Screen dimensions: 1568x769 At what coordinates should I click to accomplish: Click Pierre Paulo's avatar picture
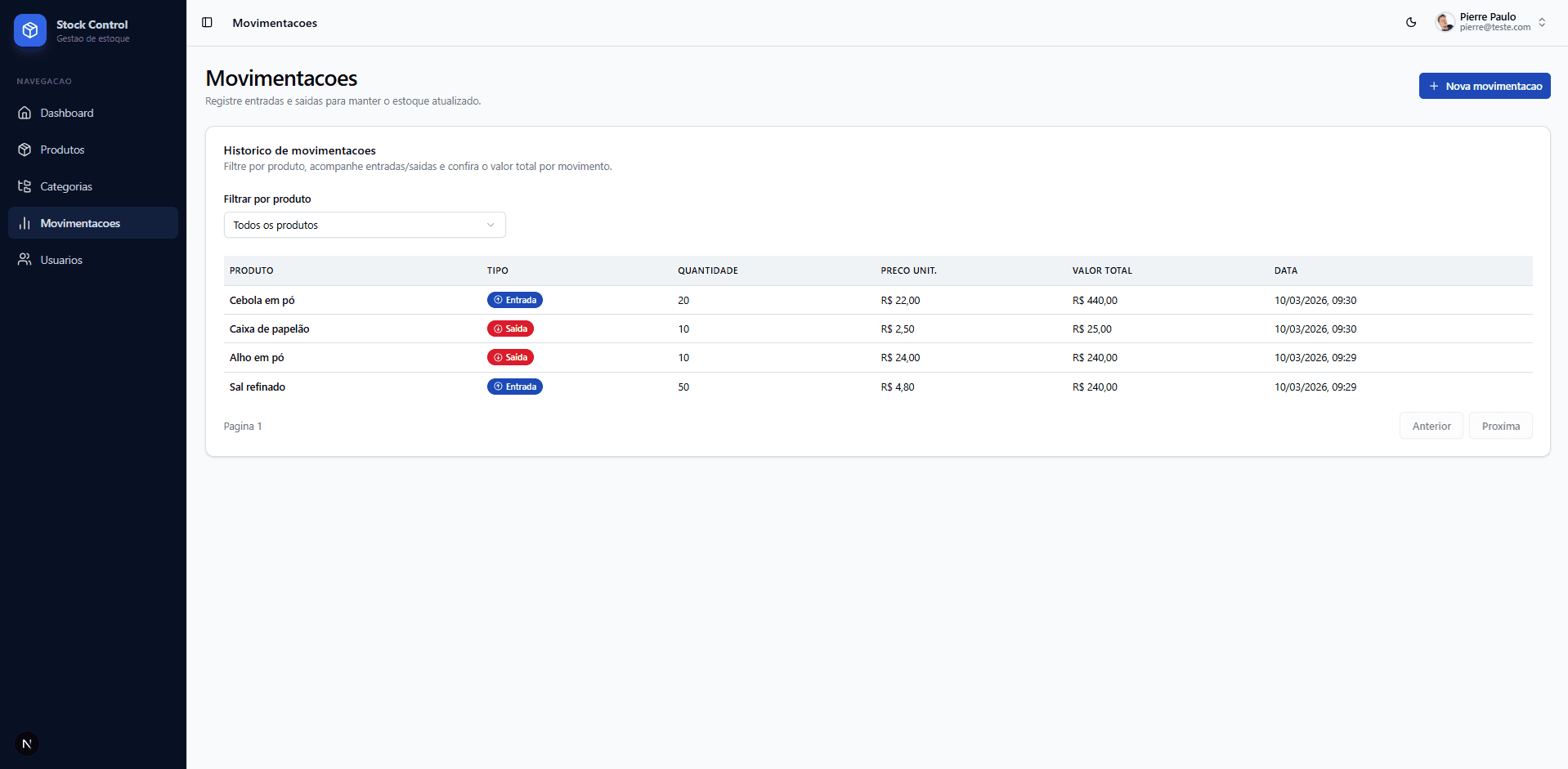[x=1445, y=22]
